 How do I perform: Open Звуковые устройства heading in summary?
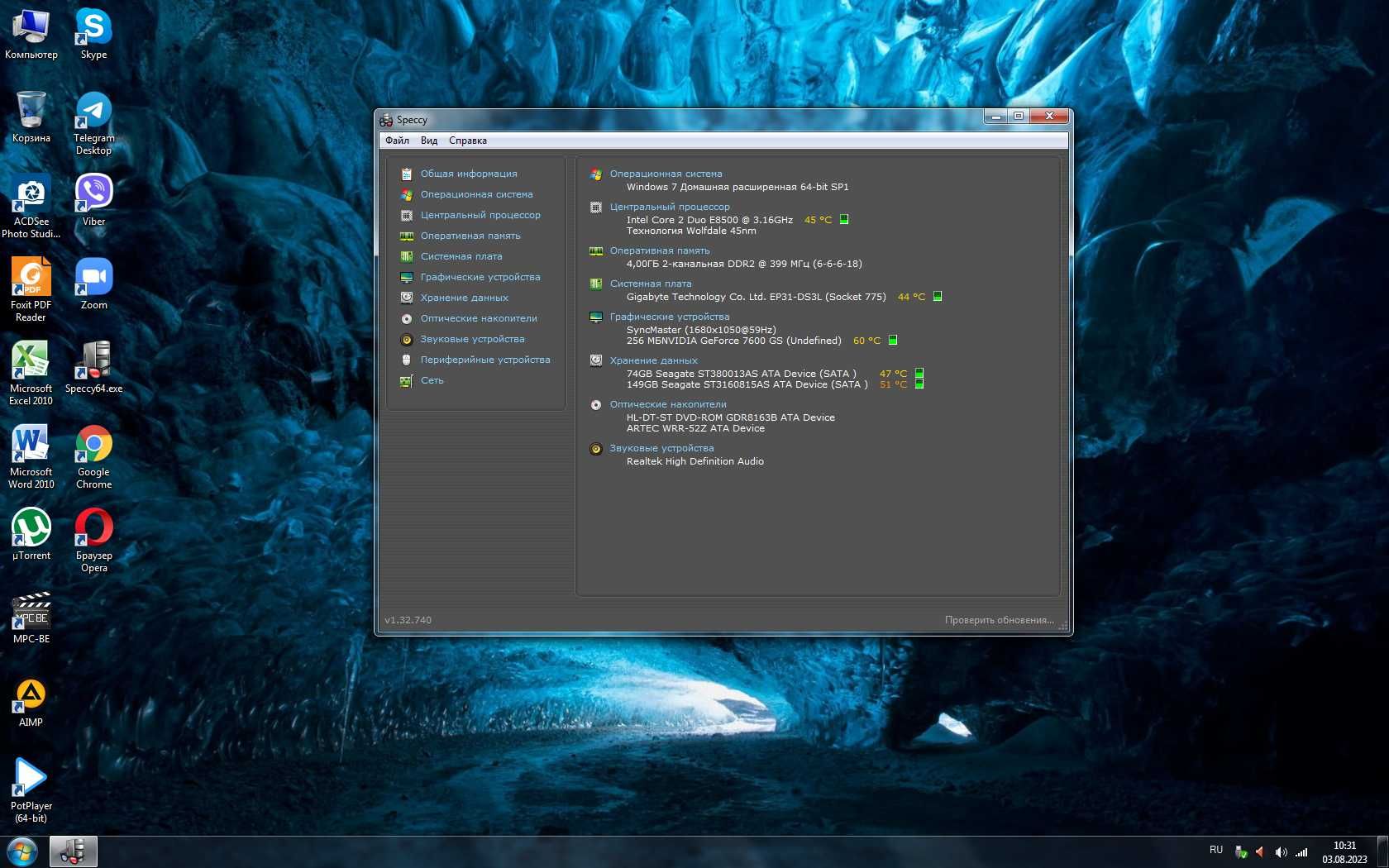coord(661,448)
